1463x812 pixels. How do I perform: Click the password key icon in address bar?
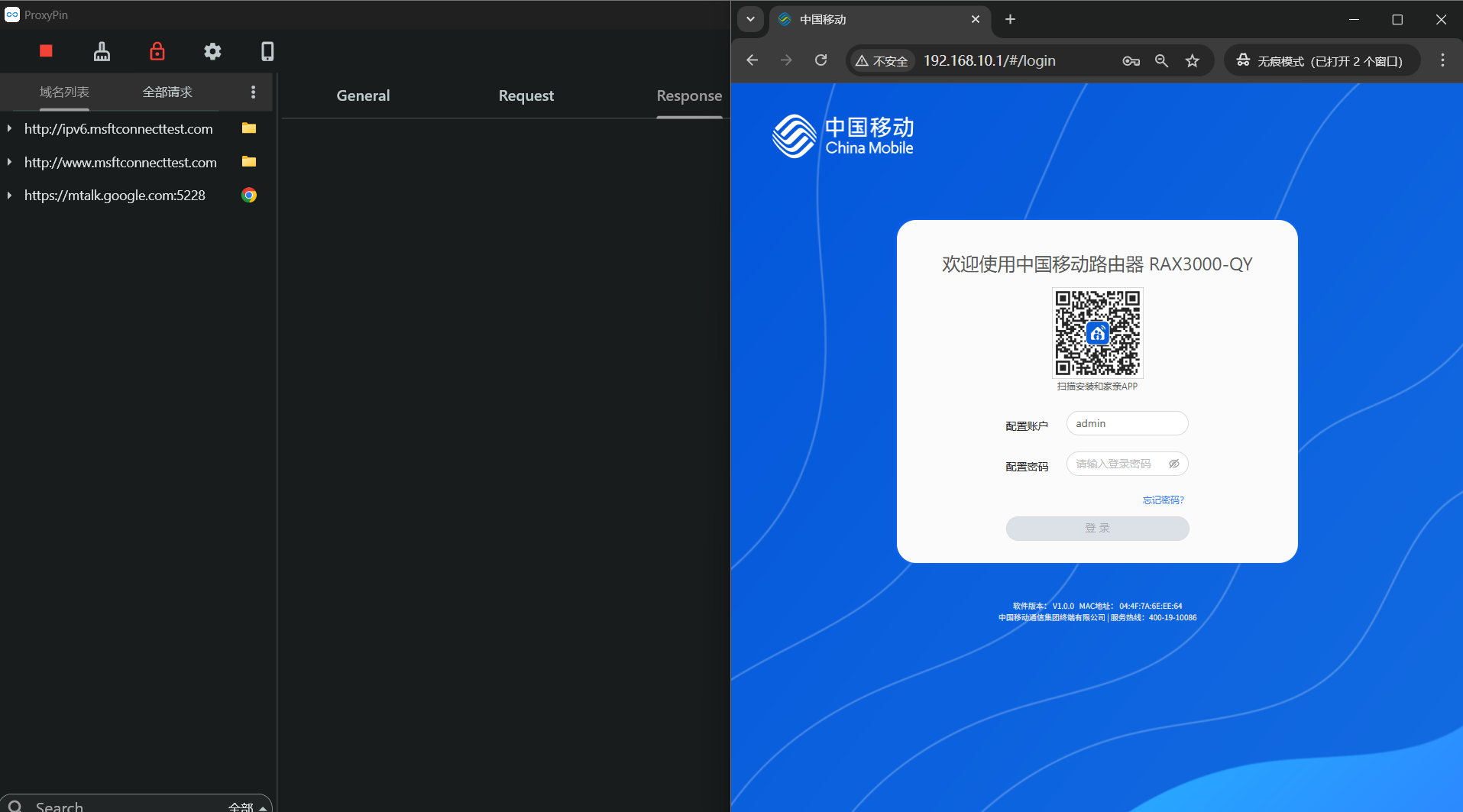click(x=1131, y=61)
